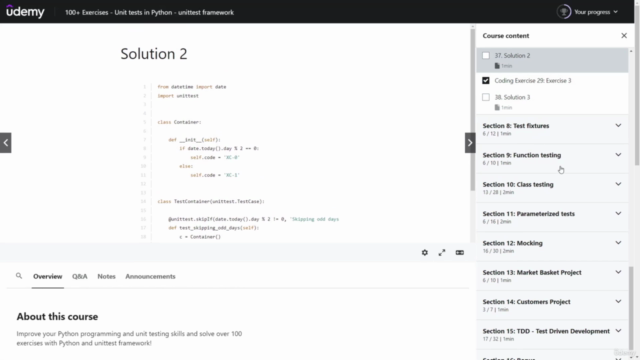Expand Section 8: Test fixtures
This screenshot has height=360, width=640.
point(552,129)
